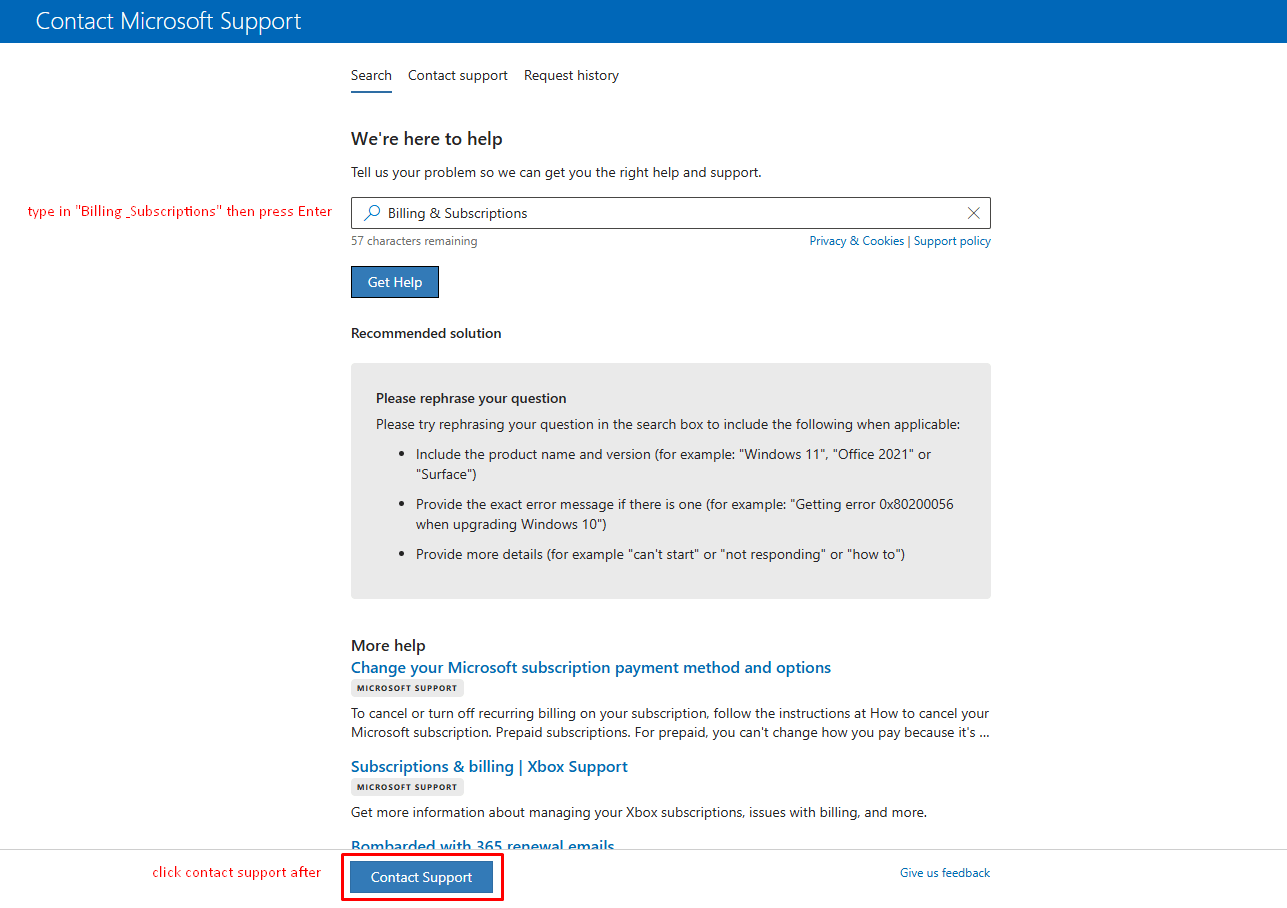The width and height of the screenshot is (1287, 908).
Task: Open the Privacy & Cookies link
Action: pos(857,241)
